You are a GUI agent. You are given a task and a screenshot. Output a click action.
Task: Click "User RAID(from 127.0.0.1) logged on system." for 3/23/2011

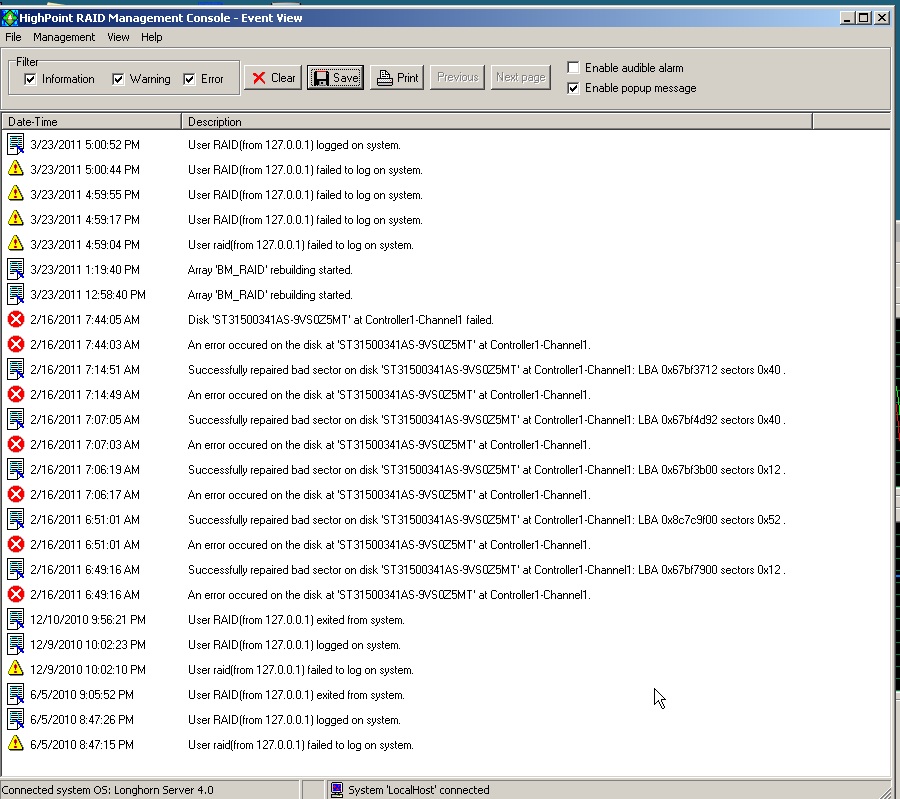click(x=294, y=145)
